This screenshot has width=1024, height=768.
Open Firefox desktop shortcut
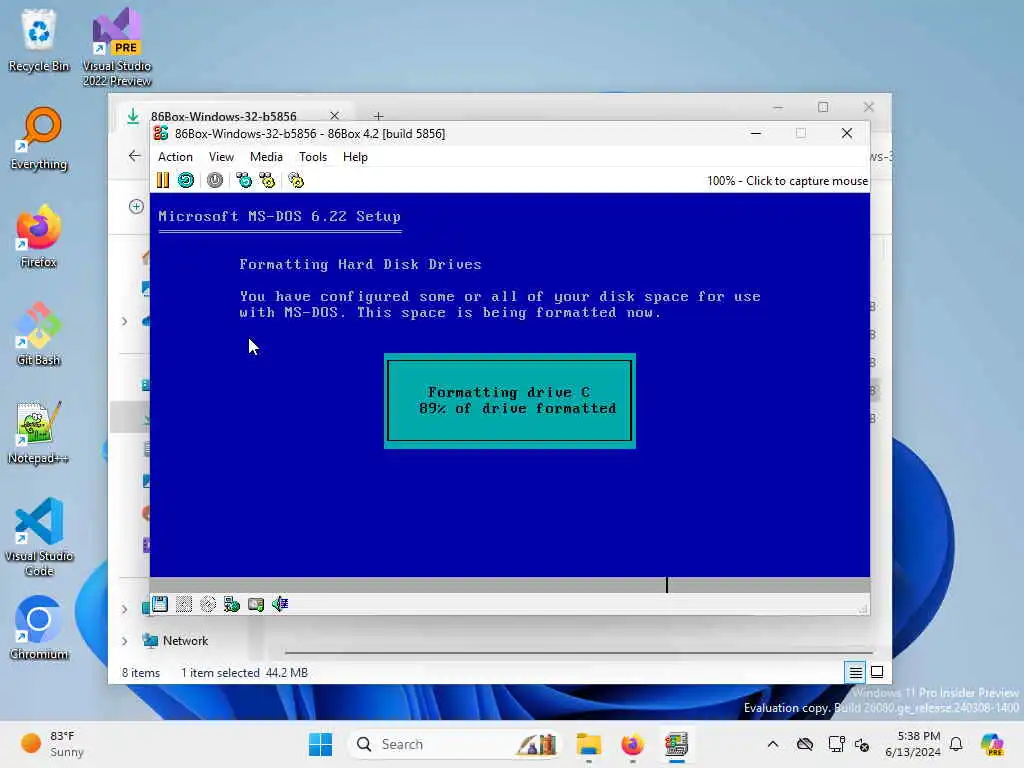(39, 236)
